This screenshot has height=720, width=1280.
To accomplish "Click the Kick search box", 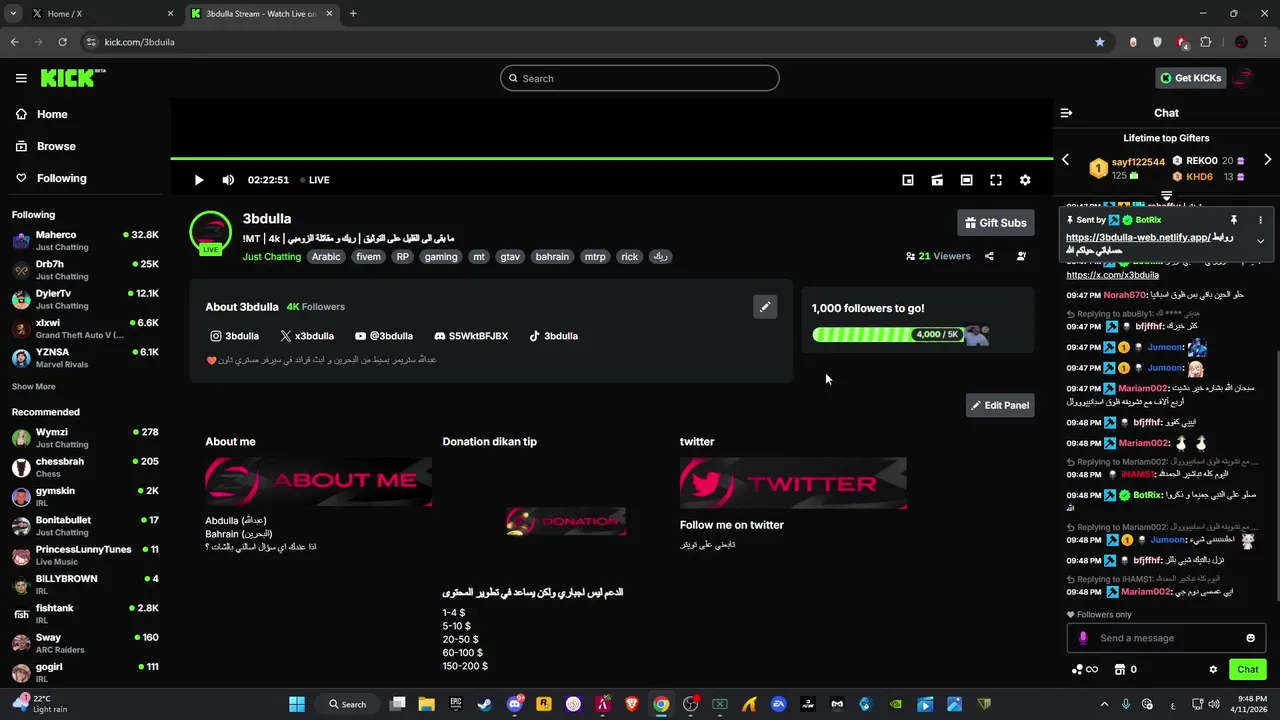I will 640,78.
